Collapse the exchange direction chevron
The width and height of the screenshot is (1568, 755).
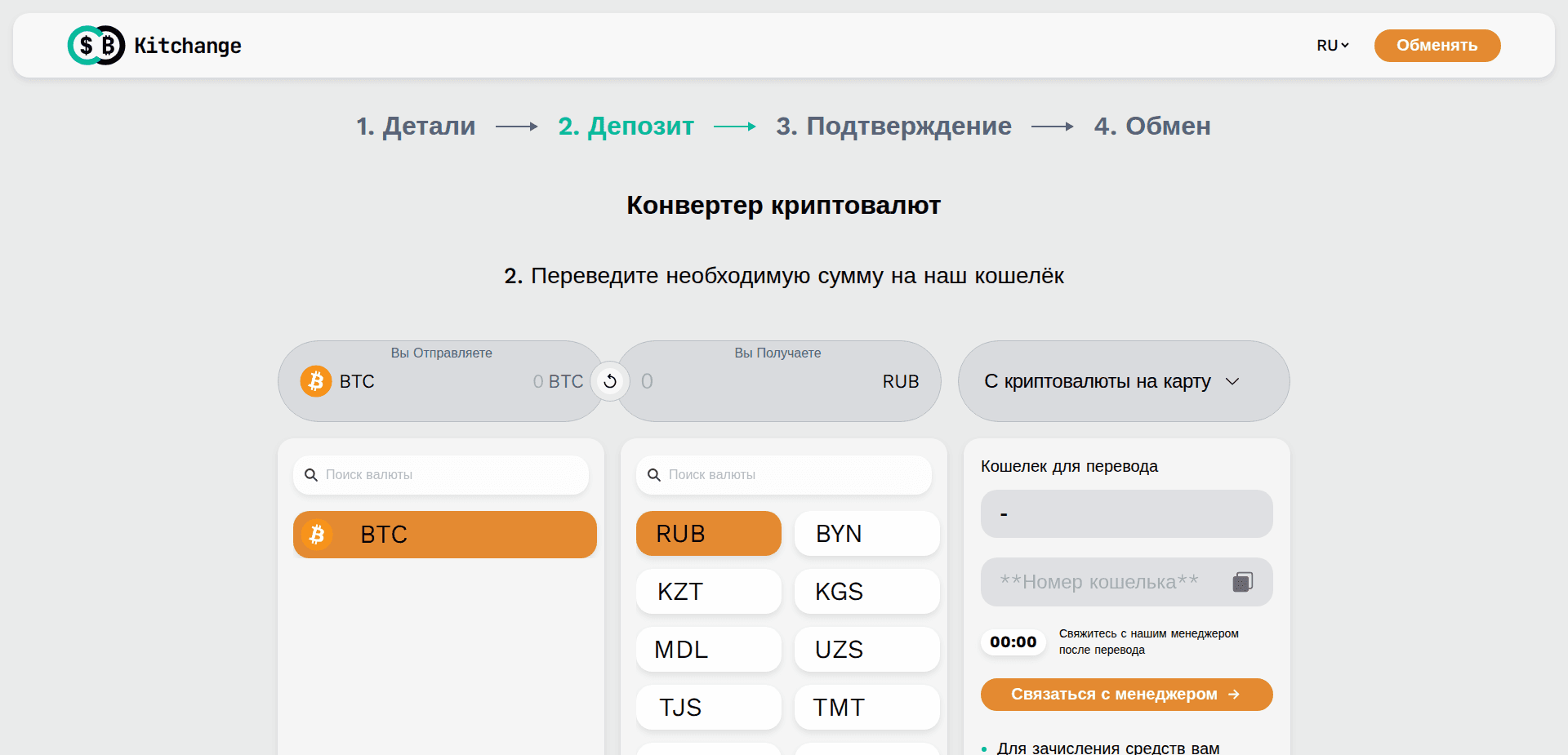(1233, 381)
